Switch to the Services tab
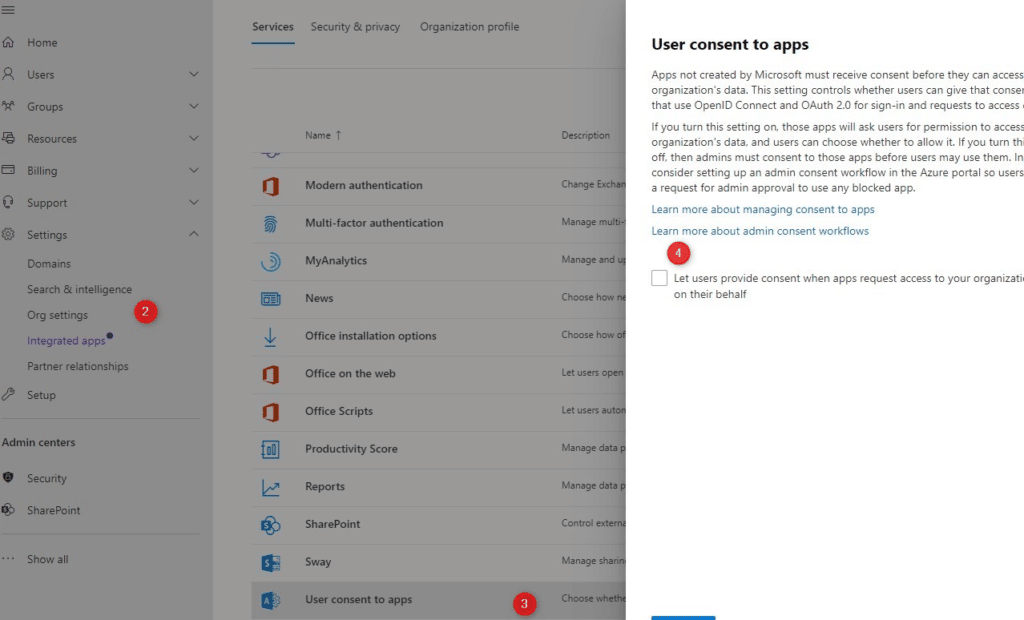Screen dimensions: 1024x620 (273, 27)
